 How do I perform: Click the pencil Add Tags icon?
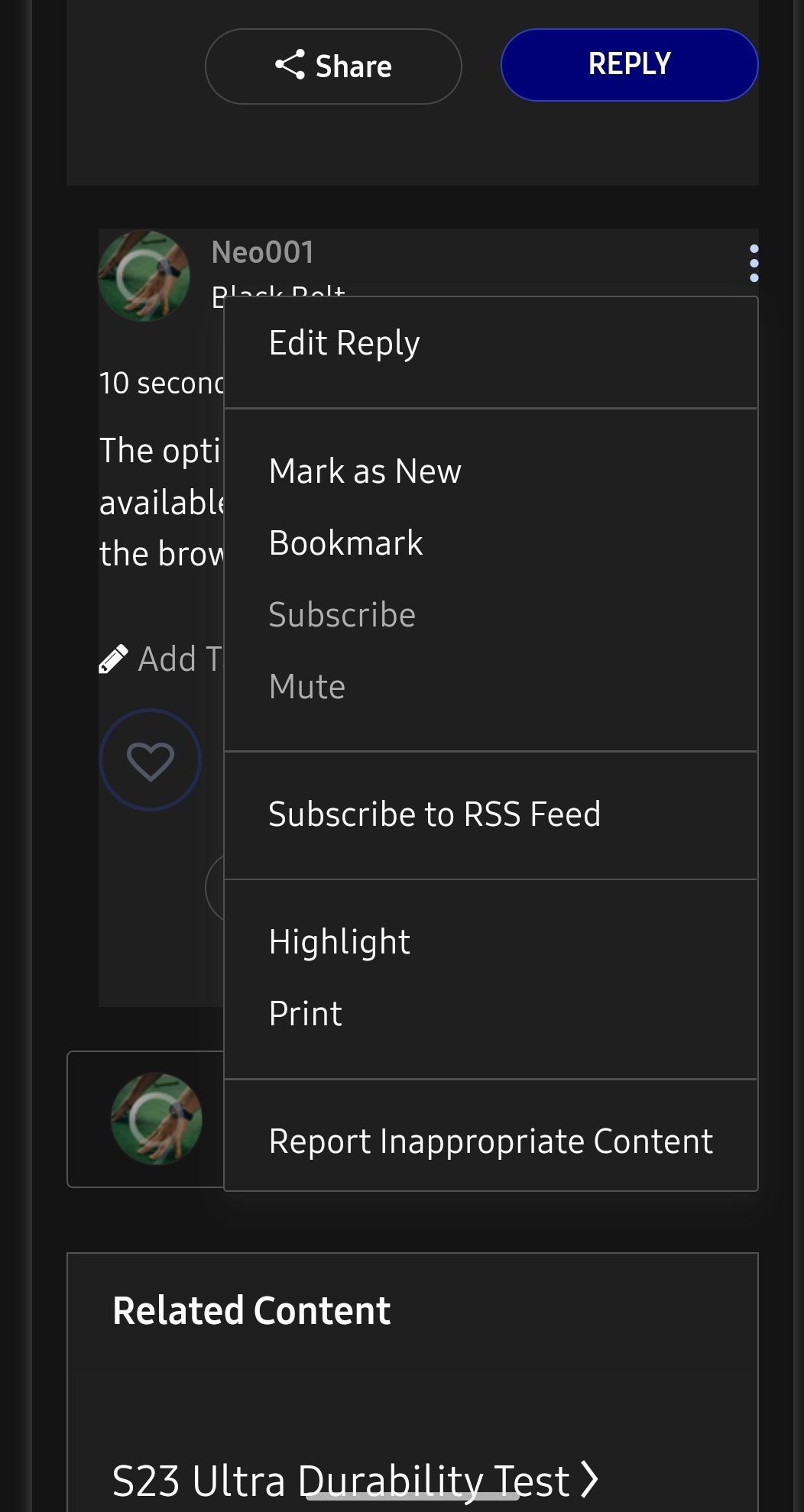click(114, 659)
